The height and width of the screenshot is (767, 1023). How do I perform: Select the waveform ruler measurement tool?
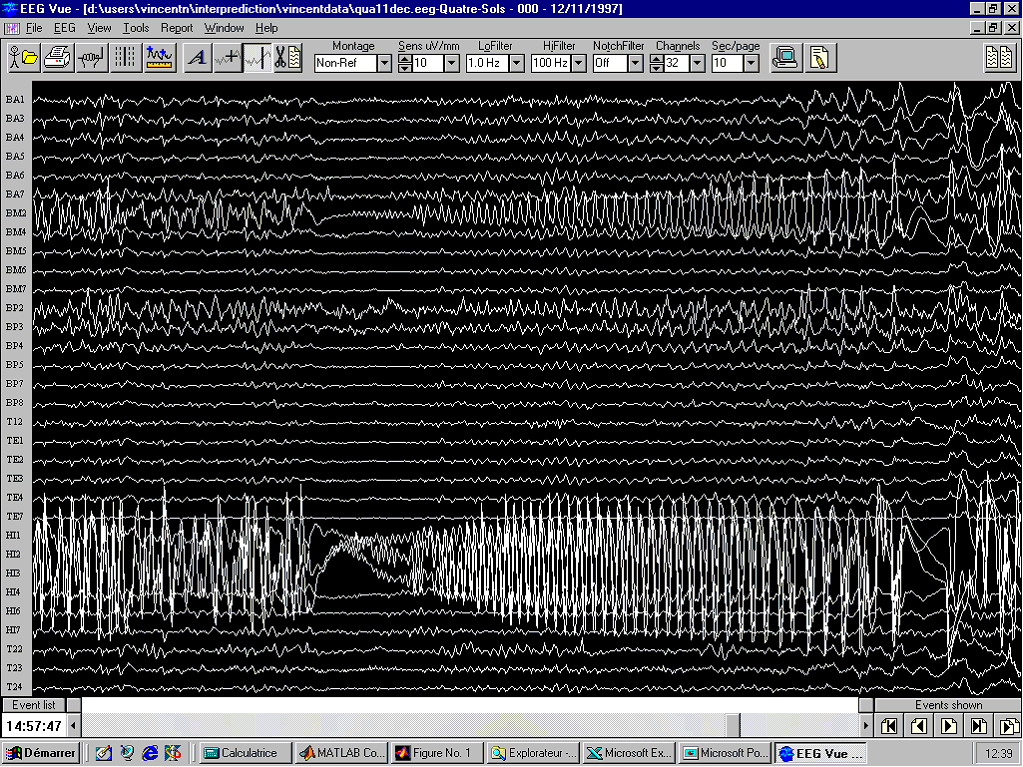(x=159, y=57)
